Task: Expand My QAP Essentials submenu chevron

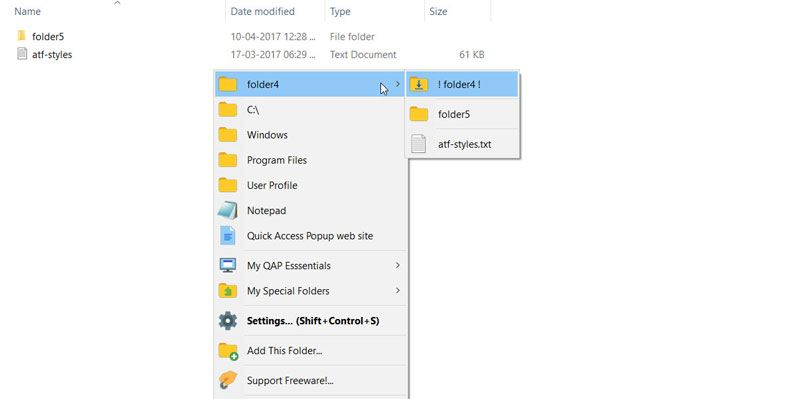Action: click(x=397, y=265)
